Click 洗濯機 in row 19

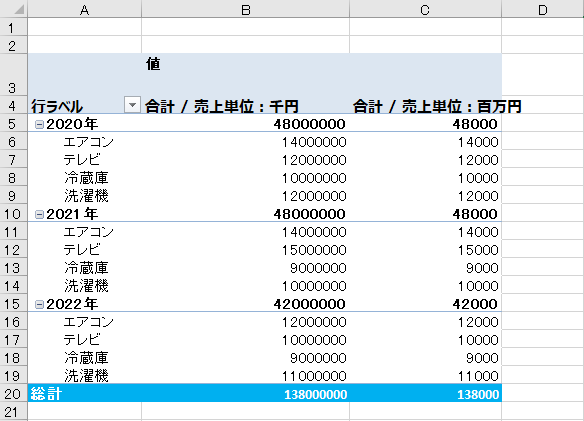pyautogui.click(x=86, y=376)
